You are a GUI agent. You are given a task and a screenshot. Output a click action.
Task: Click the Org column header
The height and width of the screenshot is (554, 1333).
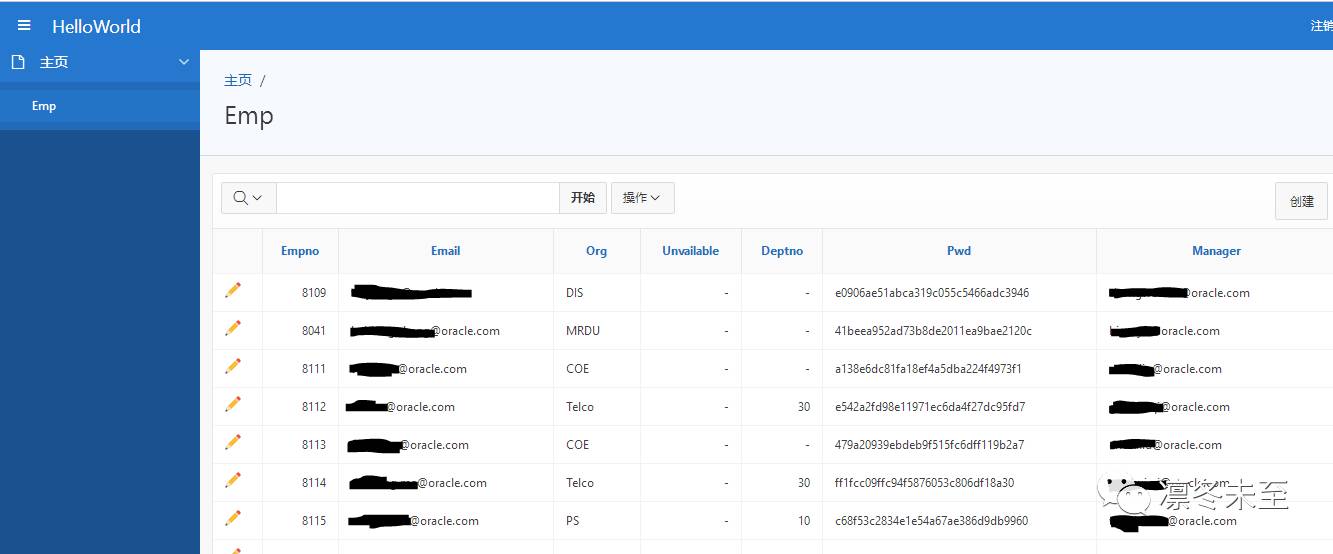point(597,251)
